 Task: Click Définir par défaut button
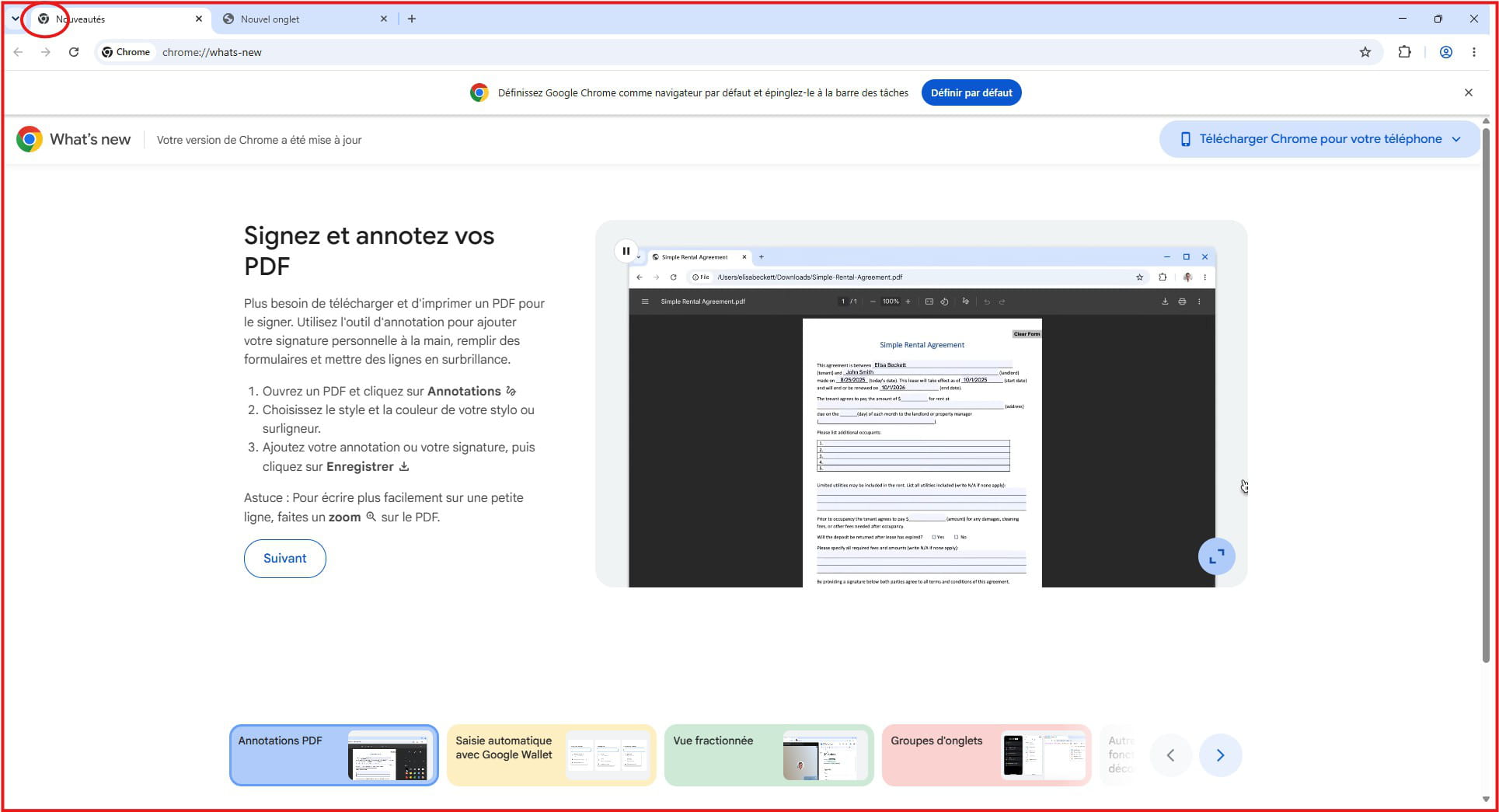pos(971,92)
